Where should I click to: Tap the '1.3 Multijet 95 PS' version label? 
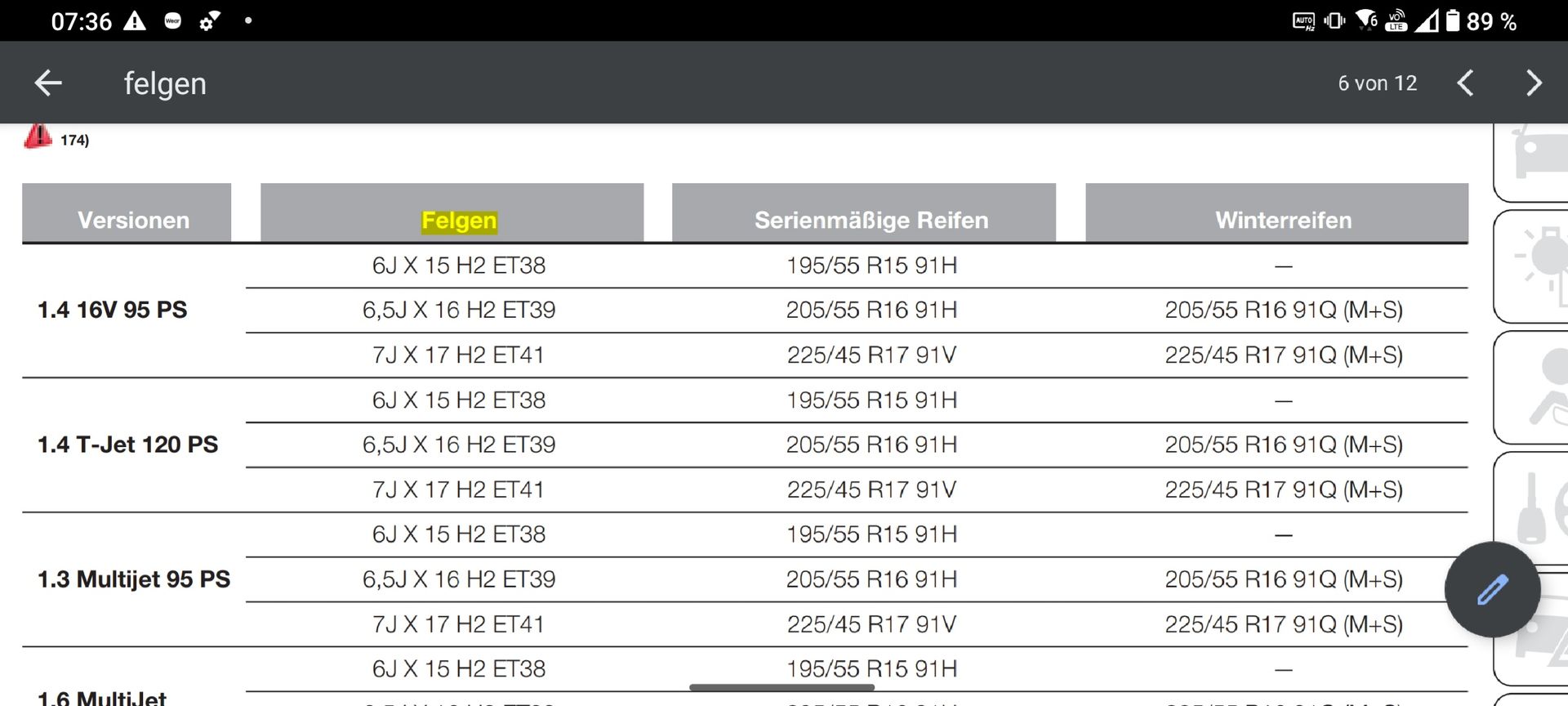pyautogui.click(x=134, y=579)
